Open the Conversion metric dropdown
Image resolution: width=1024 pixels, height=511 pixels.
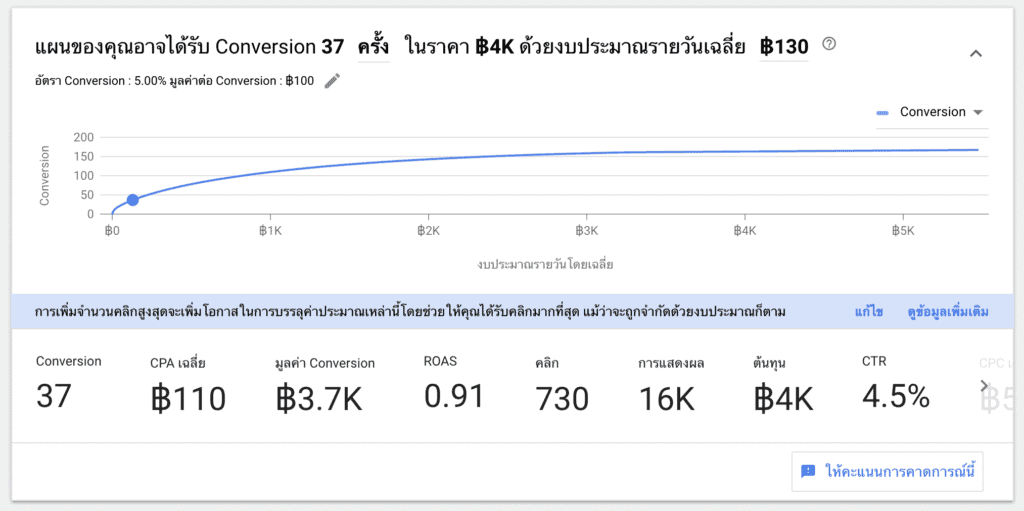(x=931, y=112)
